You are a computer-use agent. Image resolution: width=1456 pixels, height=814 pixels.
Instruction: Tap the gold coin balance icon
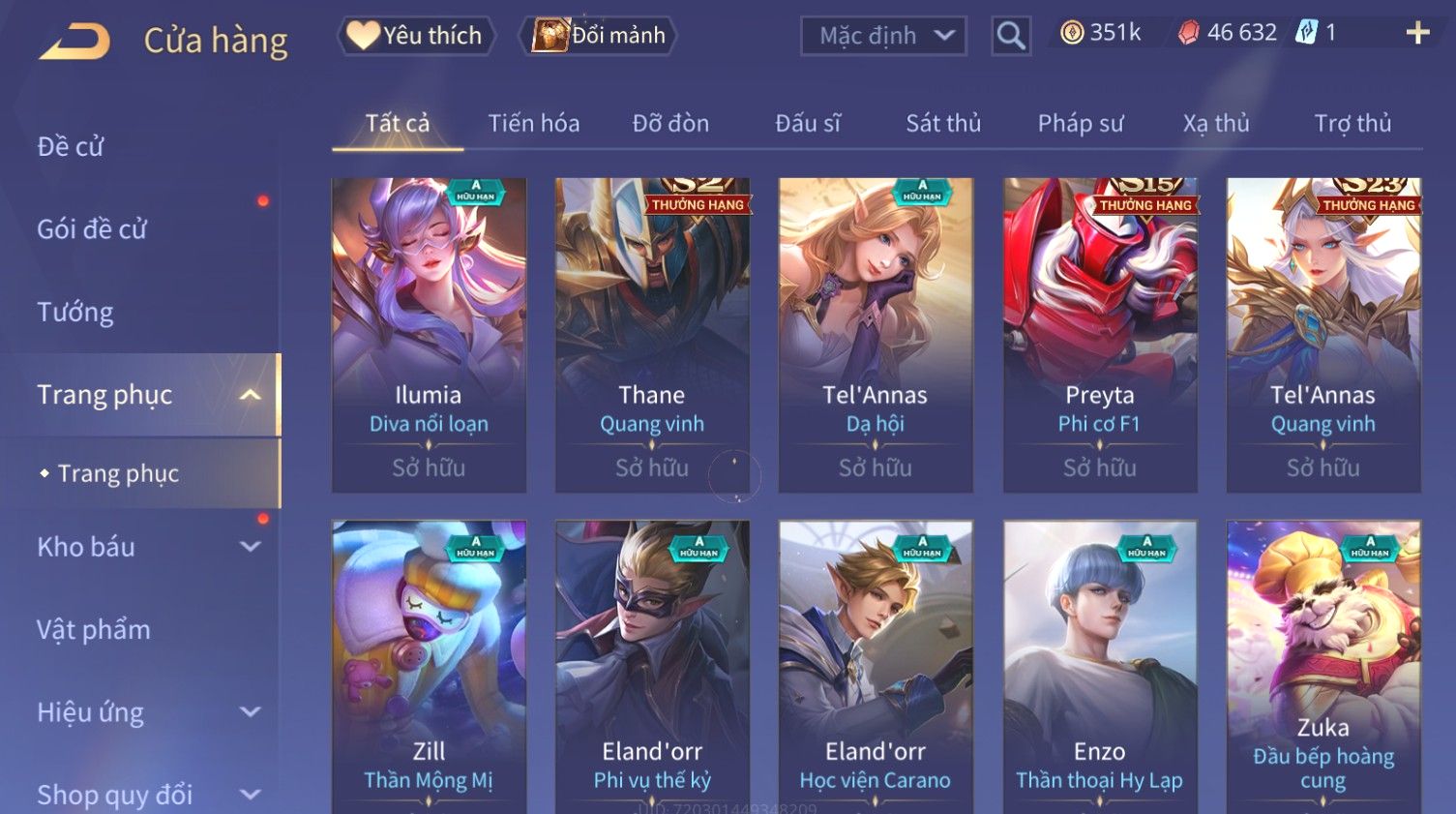(1071, 33)
